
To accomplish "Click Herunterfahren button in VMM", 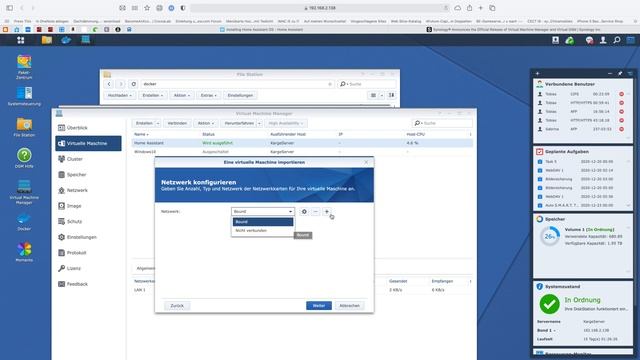I will 239,123.
